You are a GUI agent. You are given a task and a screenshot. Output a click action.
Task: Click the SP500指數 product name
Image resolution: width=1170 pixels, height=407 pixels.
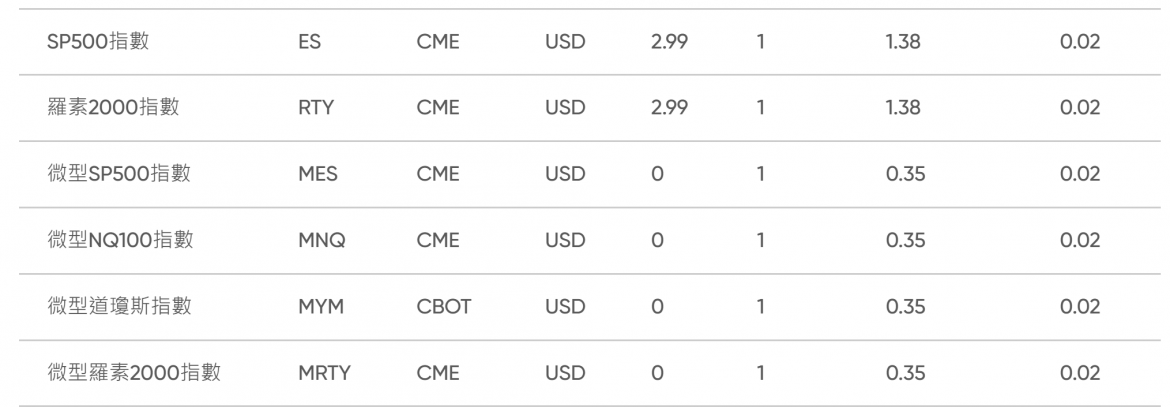(x=99, y=42)
